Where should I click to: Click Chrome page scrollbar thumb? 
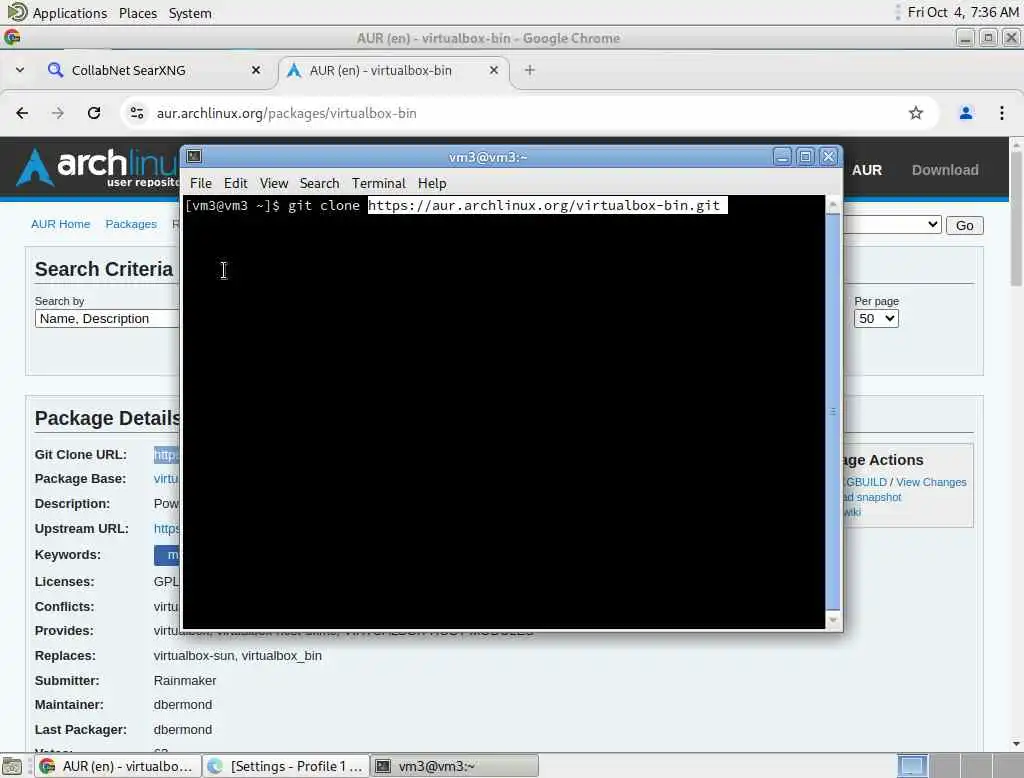pos(1016,219)
